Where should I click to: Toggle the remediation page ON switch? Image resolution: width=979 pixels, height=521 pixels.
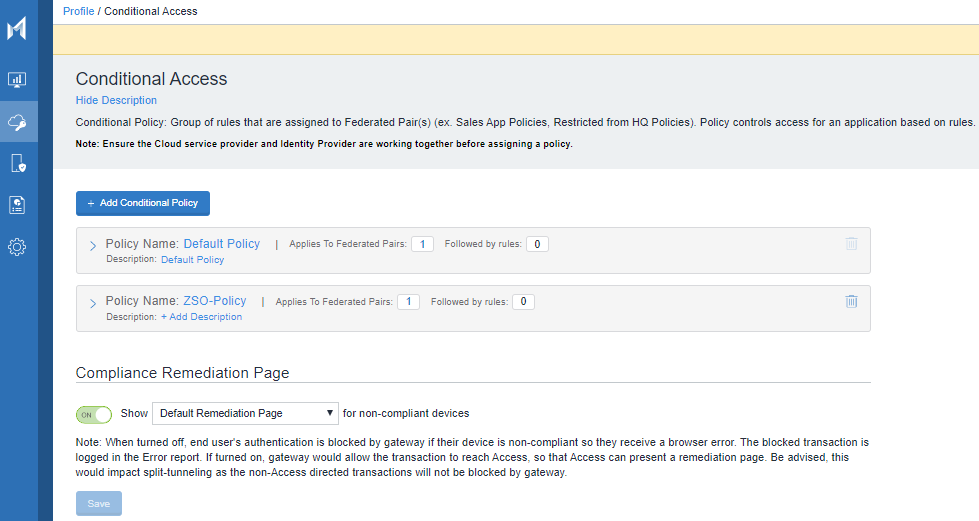(x=94, y=414)
